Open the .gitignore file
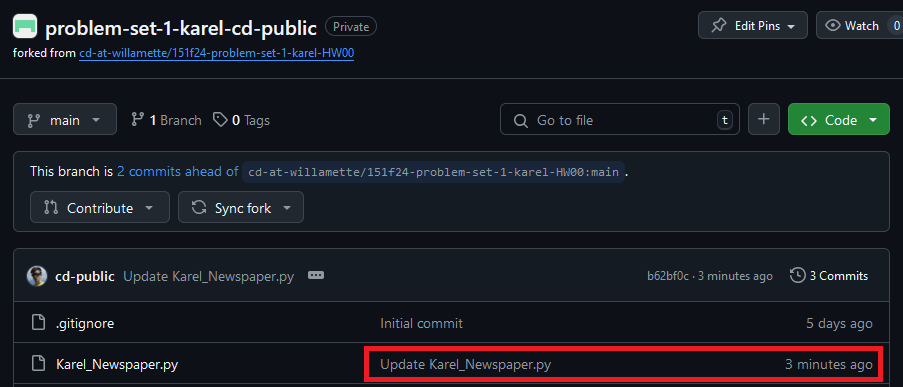Image resolution: width=903 pixels, height=387 pixels. tap(85, 323)
